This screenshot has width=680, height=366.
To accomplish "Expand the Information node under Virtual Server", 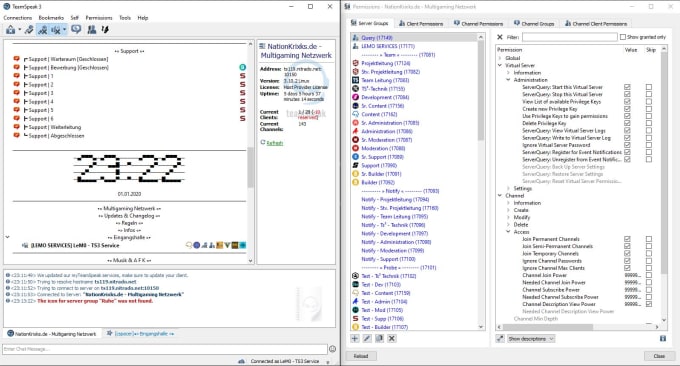I will (x=508, y=73).
